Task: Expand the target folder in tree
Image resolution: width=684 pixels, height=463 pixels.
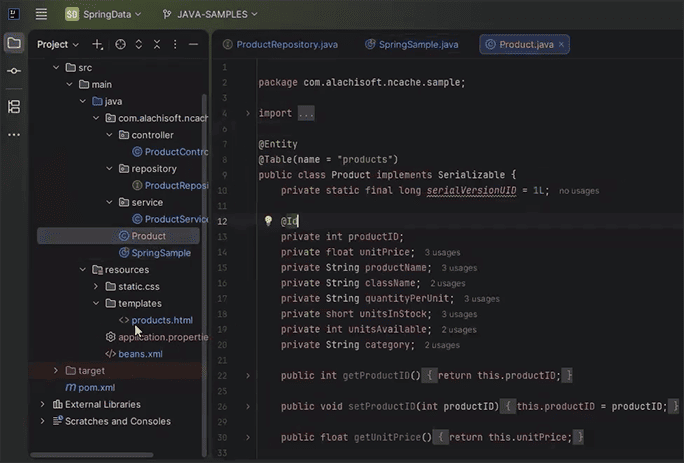Action: click(55, 371)
